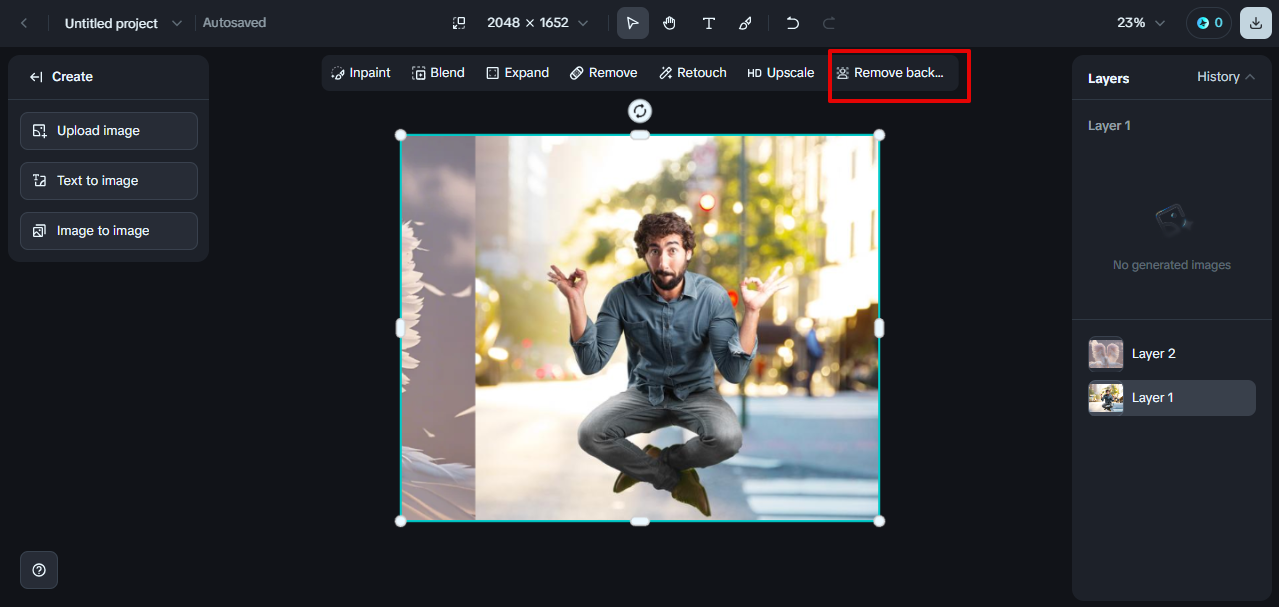Click the Redo arrow
Viewport: 1279px width, 607px height.
[829, 23]
